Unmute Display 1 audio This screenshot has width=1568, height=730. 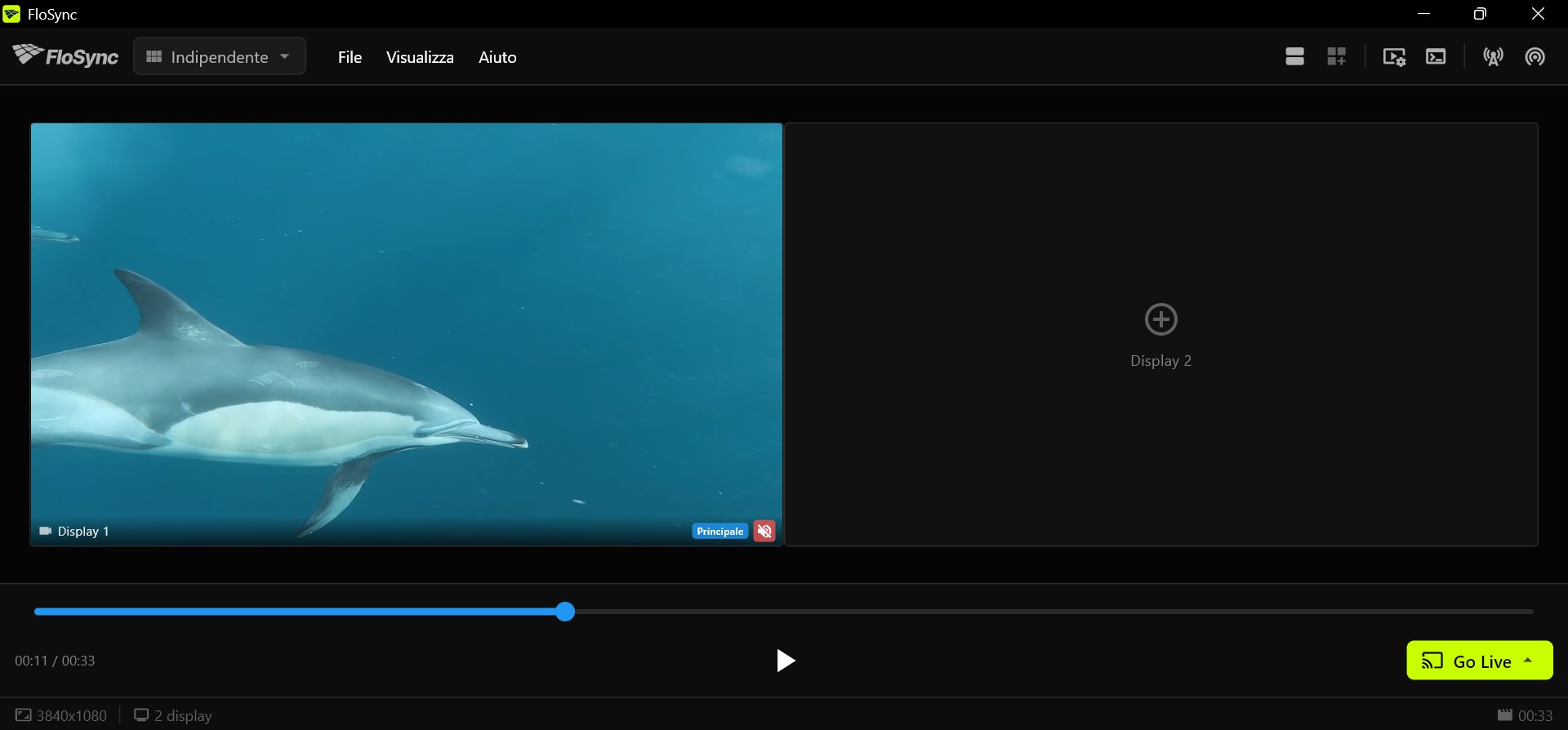pyautogui.click(x=764, y=532)
